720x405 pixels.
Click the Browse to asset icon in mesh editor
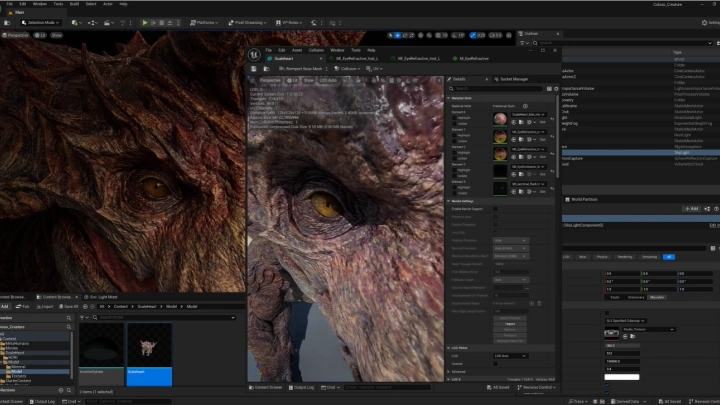tap(266, 69)
